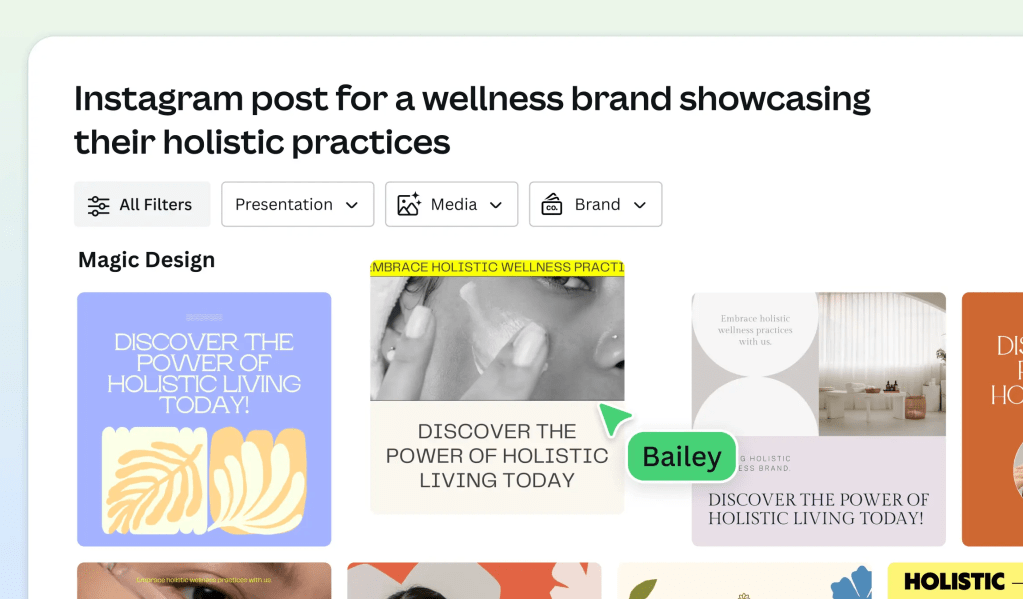Select the orange floral portrait template
This screenshot has width=1023, height=599.
click(x=474, y=581)
